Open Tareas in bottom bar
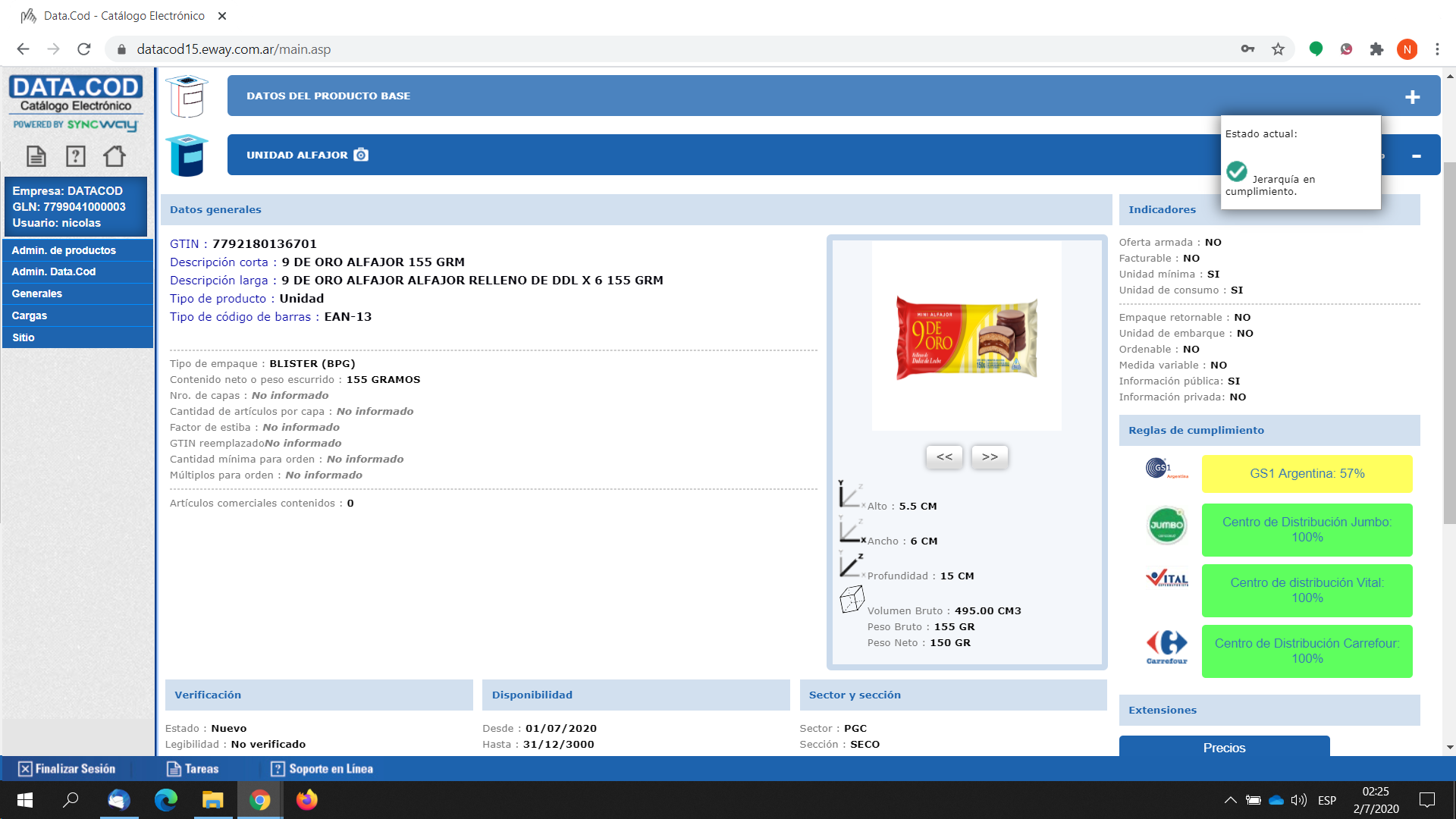 tap(193, 769)
